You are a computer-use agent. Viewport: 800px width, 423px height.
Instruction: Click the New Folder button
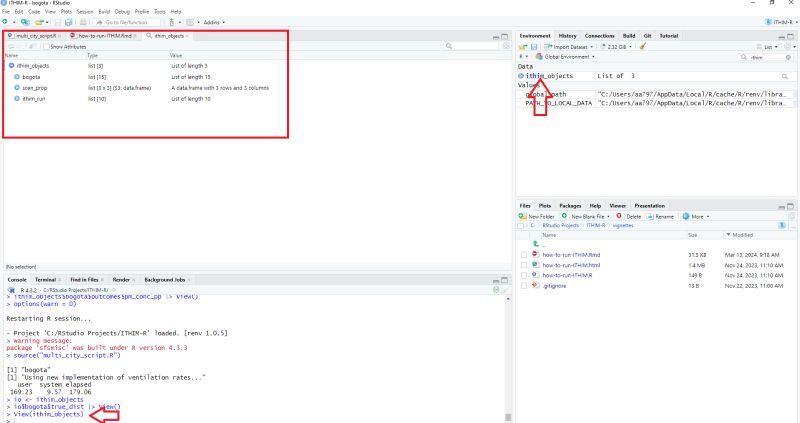point(536,216)
